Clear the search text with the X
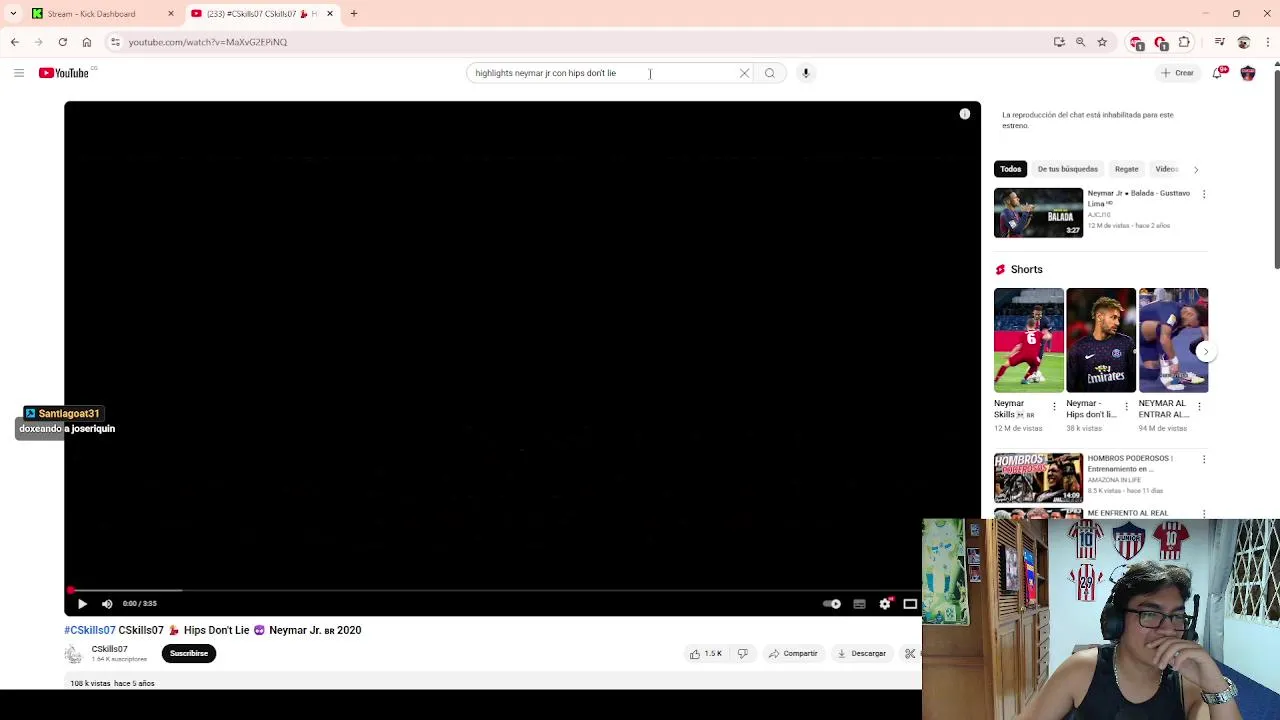This screenshot has height=720, width=1280. [x=744, y=73]
